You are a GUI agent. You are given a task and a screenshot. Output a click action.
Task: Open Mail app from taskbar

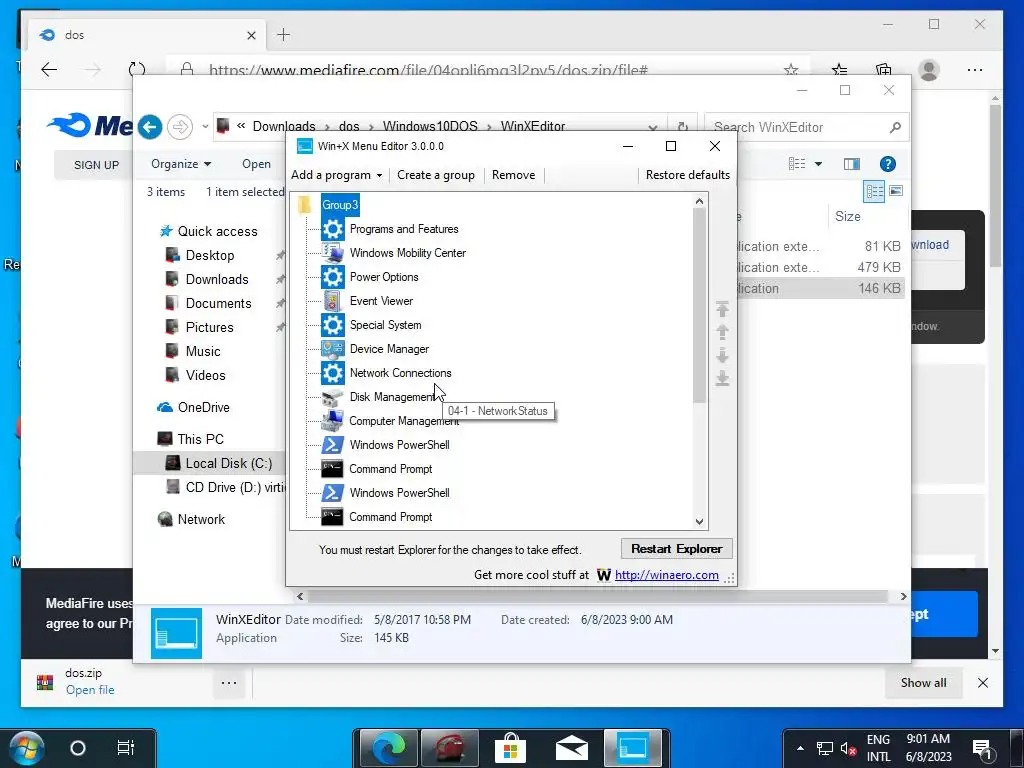pos(572,749)
